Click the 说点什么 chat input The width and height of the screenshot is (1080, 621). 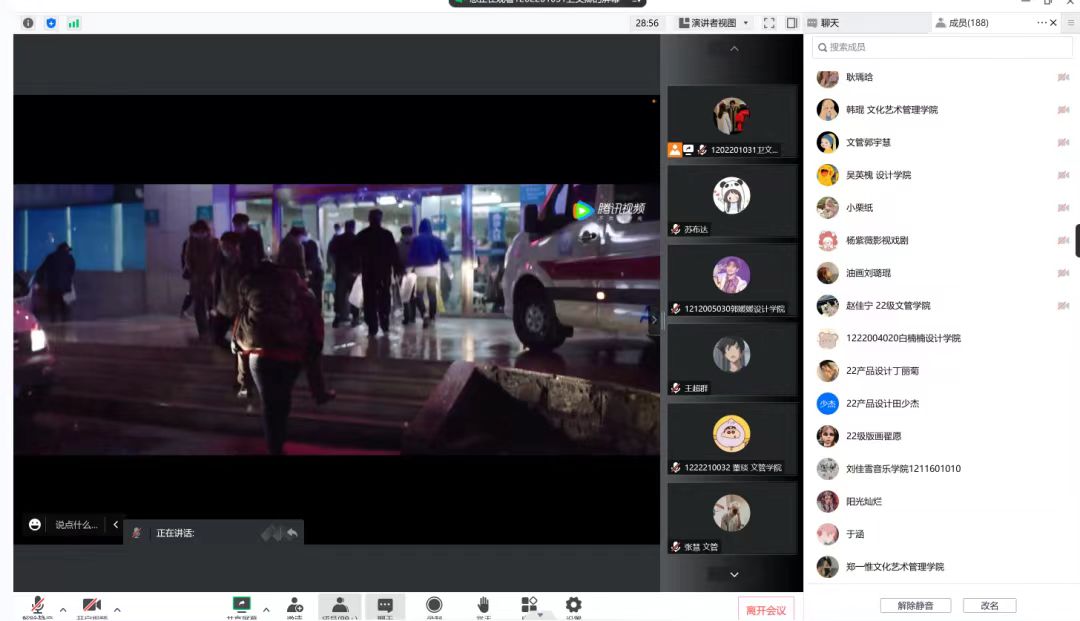pyautogui.click(x=76, y=525)
